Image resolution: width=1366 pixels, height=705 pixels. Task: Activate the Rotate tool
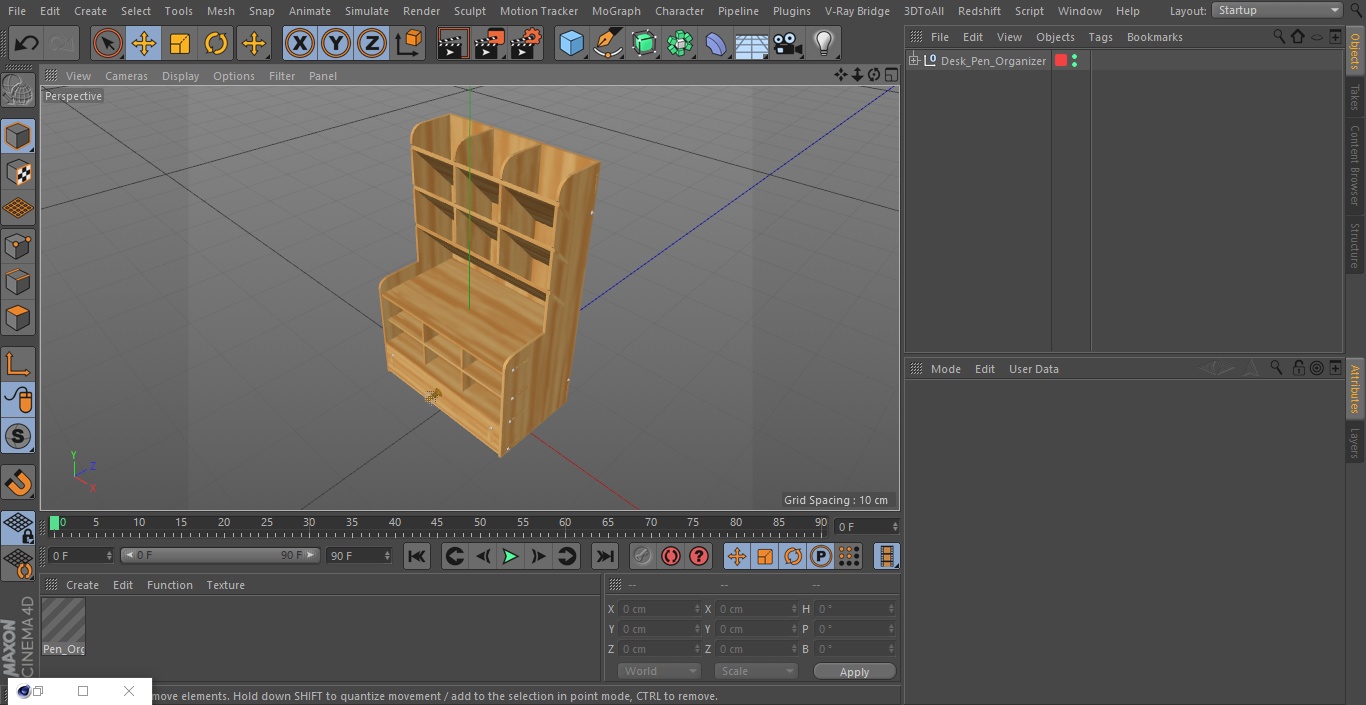(x=216, y=44)
